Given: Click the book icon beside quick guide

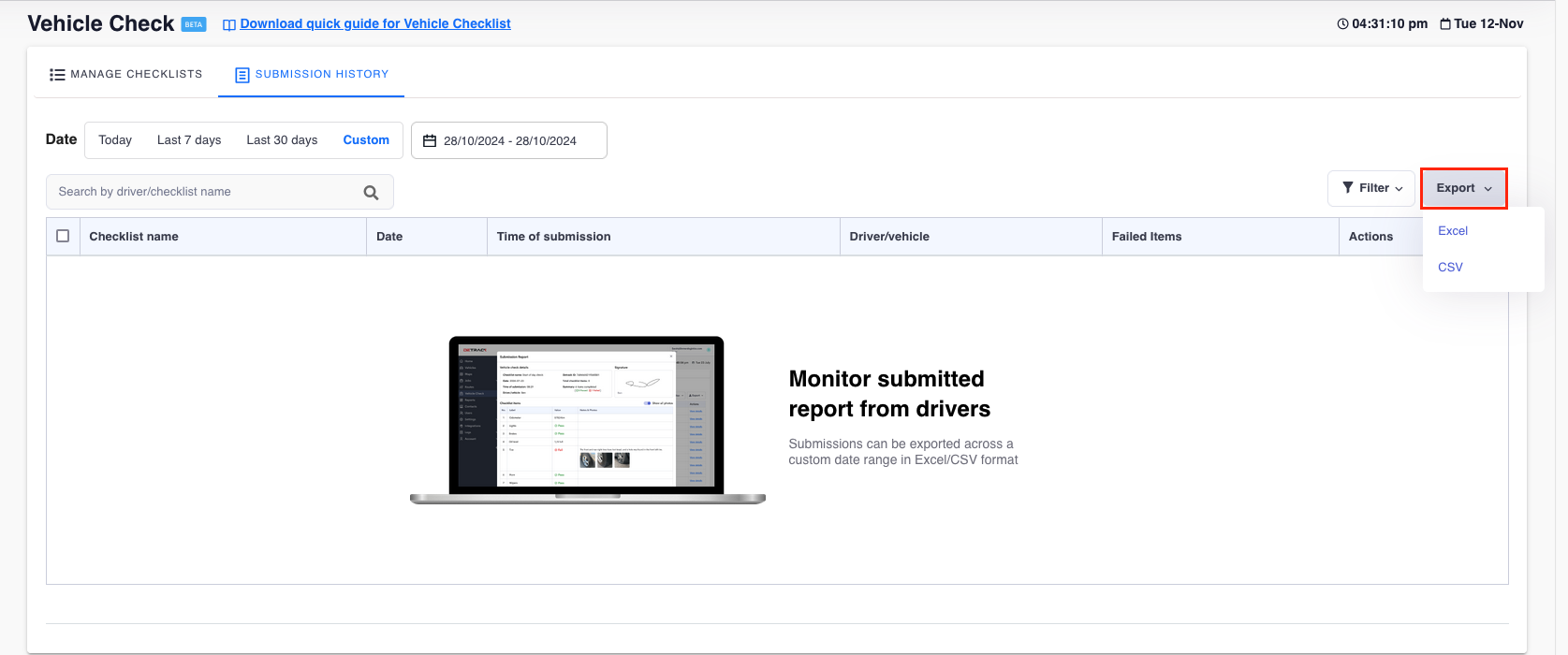Looking at the screenshot, I should tap(228, 25).
